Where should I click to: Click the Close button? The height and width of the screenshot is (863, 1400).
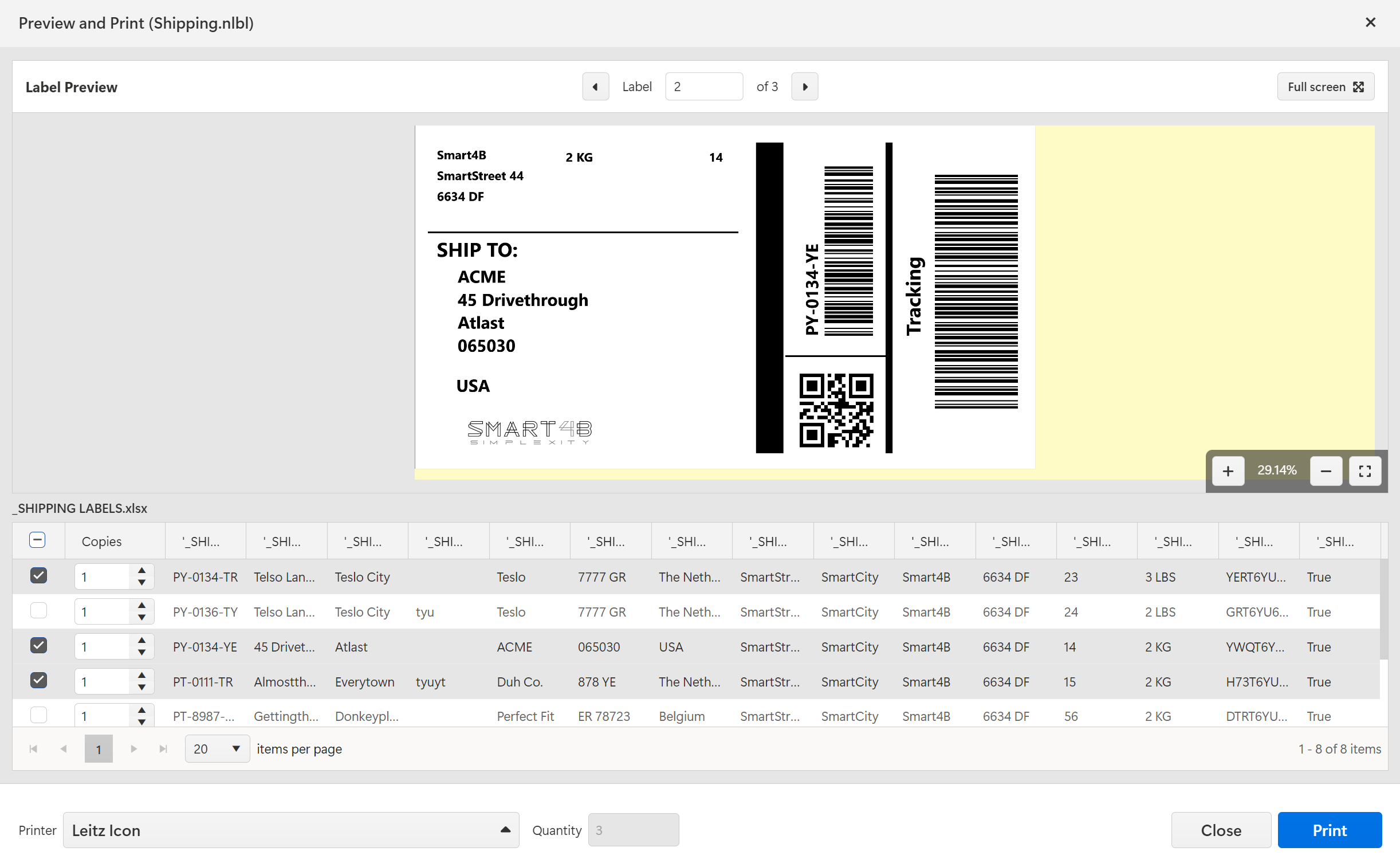1221,830
